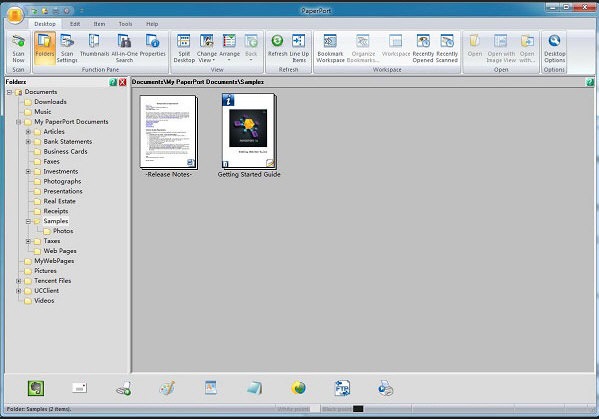Screen dimensions: 599x419
Task: Open the Item ribbon tab
Action: point(99,24)
